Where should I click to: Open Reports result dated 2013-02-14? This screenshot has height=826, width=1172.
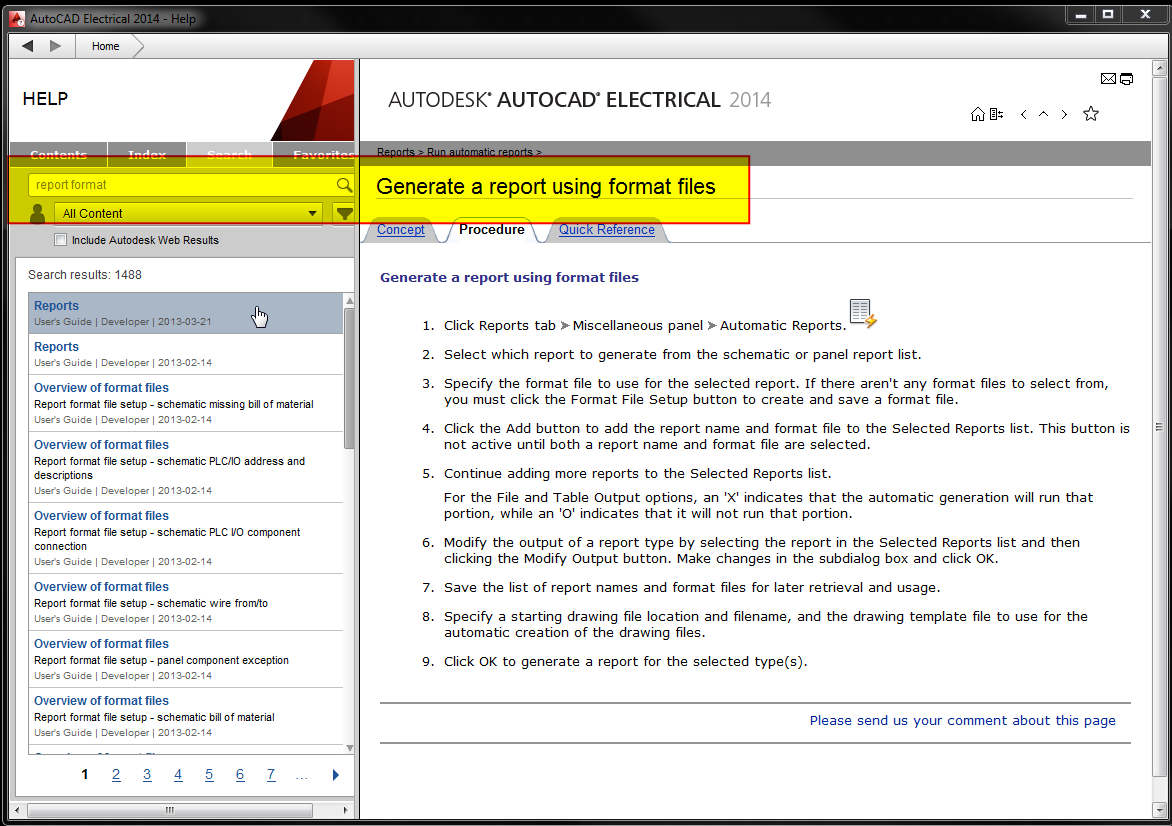click(186, 354)
